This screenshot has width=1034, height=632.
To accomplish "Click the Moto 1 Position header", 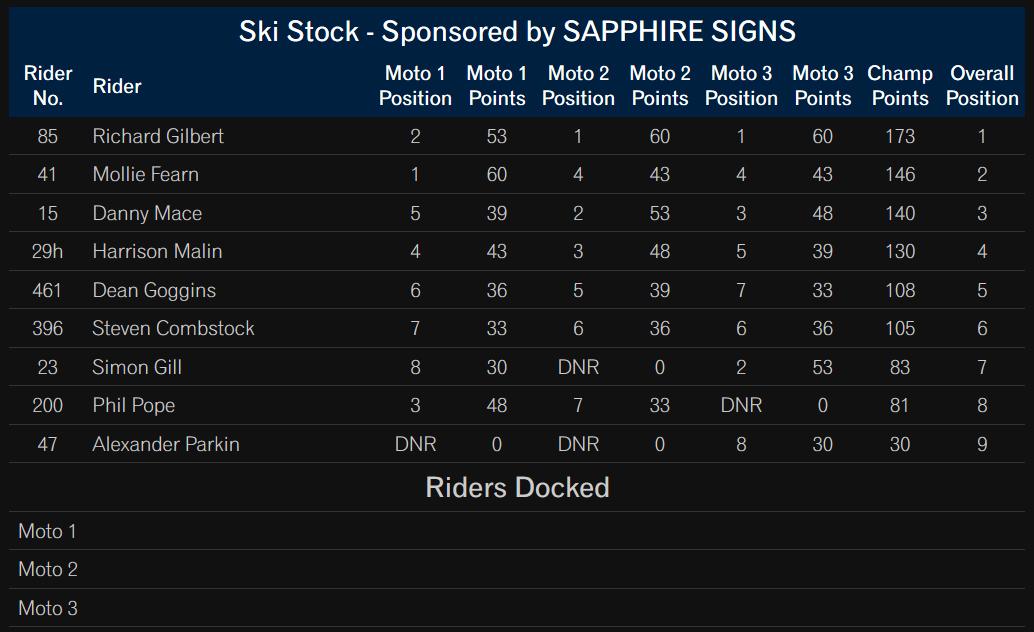I will pyautogui.click(x=415, y=86).
